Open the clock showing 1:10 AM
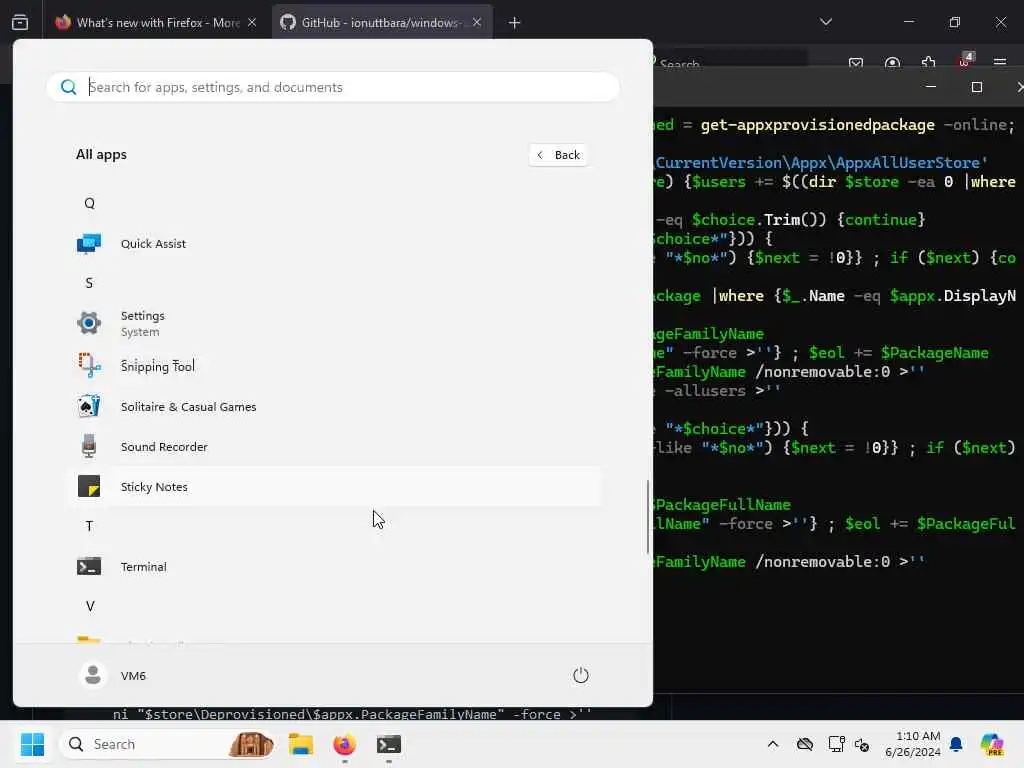The image size is (1024, 768). click(x=912, y=744)
